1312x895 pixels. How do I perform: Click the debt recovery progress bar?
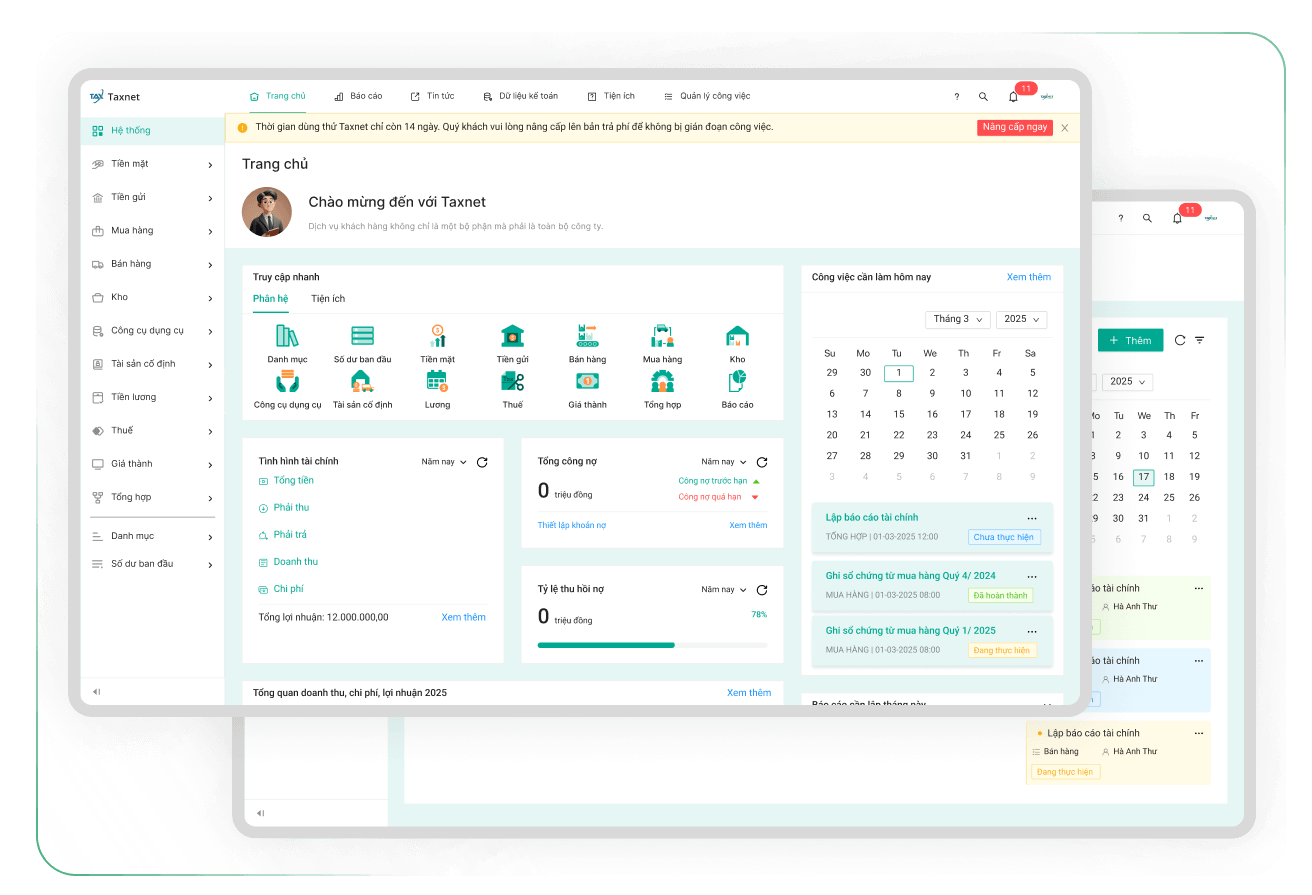pyautogui.click(x=653, y=645)
